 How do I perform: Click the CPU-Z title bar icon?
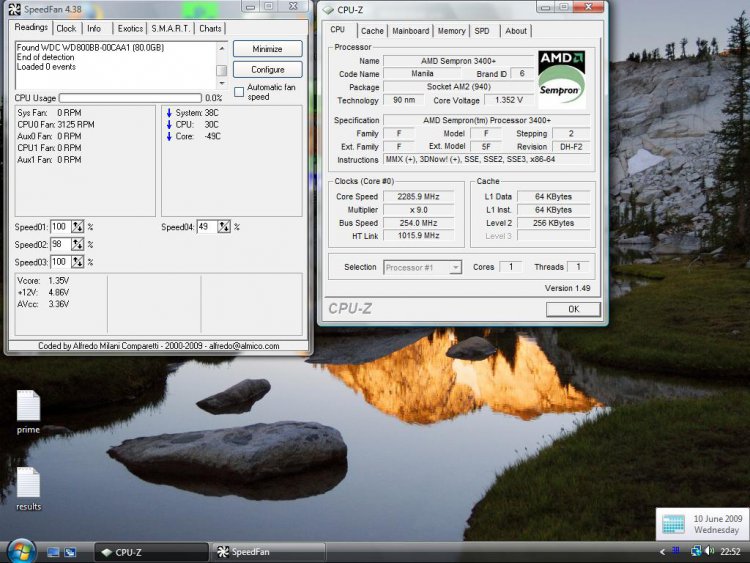(x=328, y=10)
